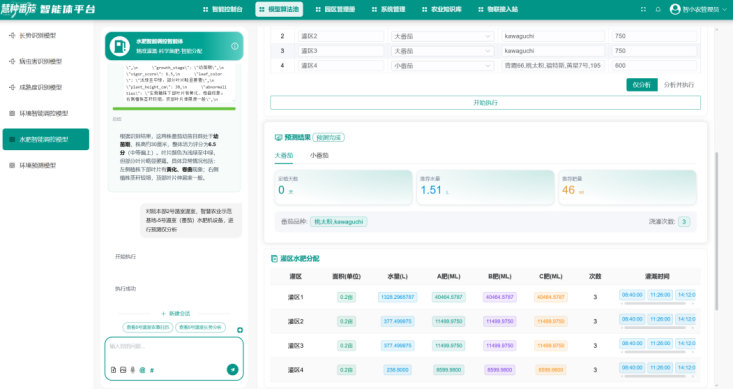
Task: Click 新建会话 to start new chat
Action: point(176,313)
